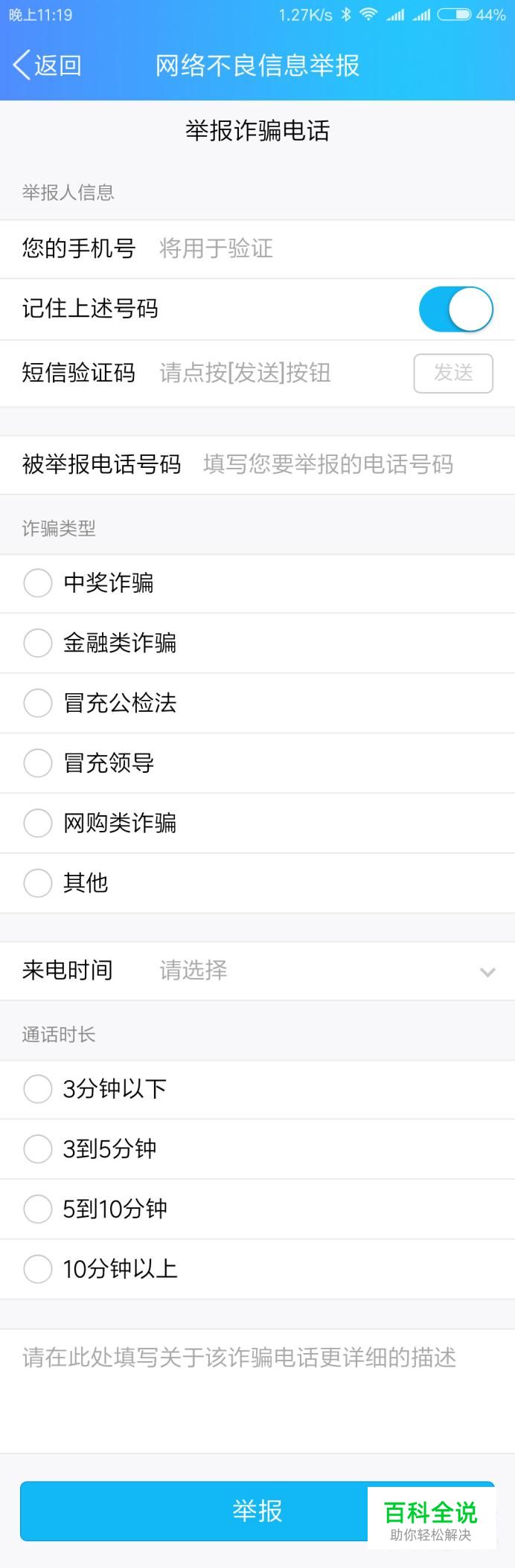Toggle the remember phone number switch
Image resolution: width=515 pixels, height=1568 pixels.
click(455, 309)
